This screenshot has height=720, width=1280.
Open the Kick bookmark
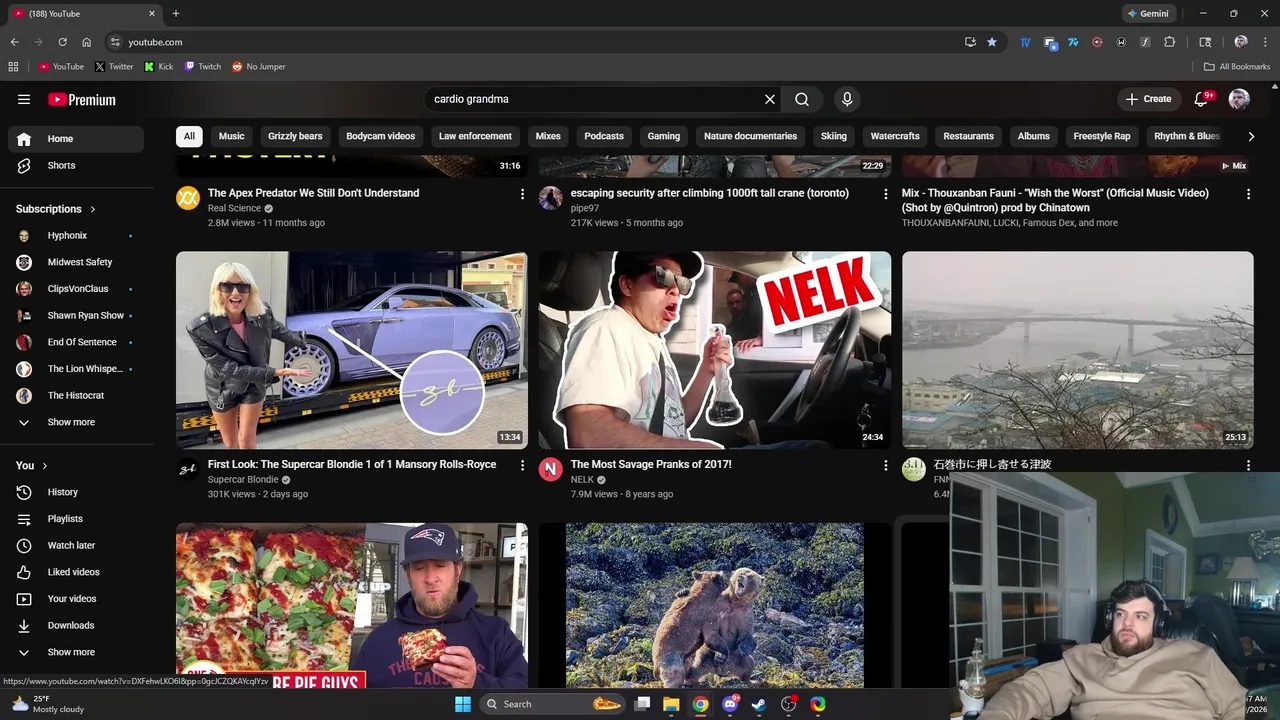(x=159, y=66)
